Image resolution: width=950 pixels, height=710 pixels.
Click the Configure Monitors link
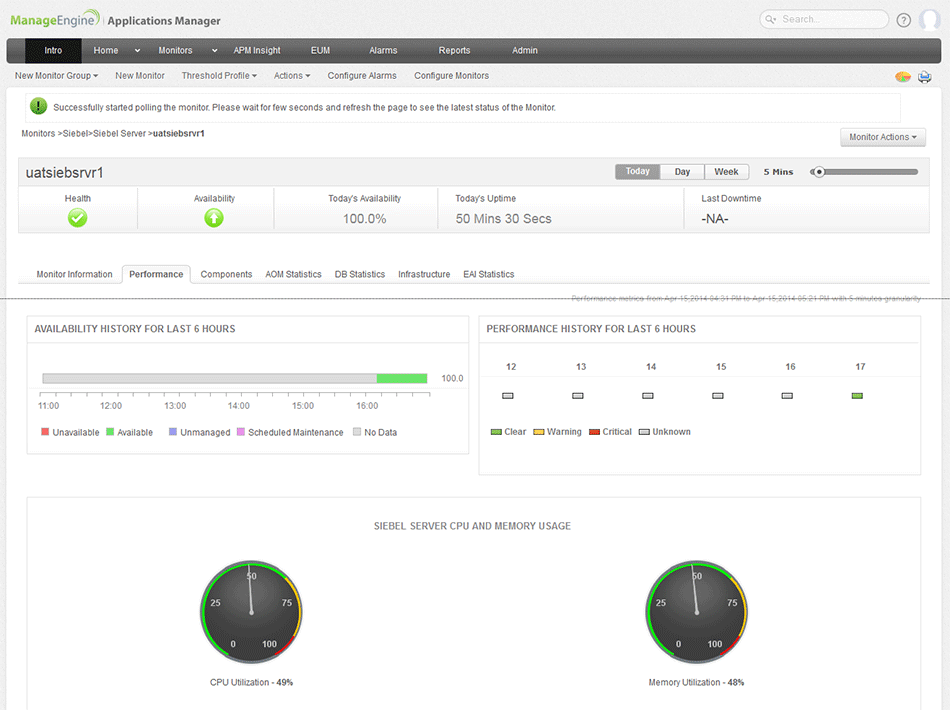451,76
